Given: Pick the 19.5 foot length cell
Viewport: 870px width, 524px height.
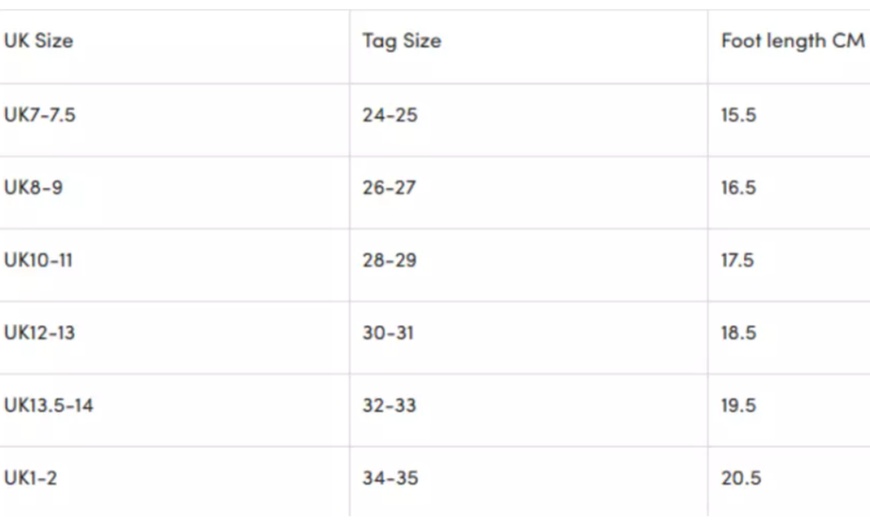Looking at the screenshot, I should click(x=739, y=406).
